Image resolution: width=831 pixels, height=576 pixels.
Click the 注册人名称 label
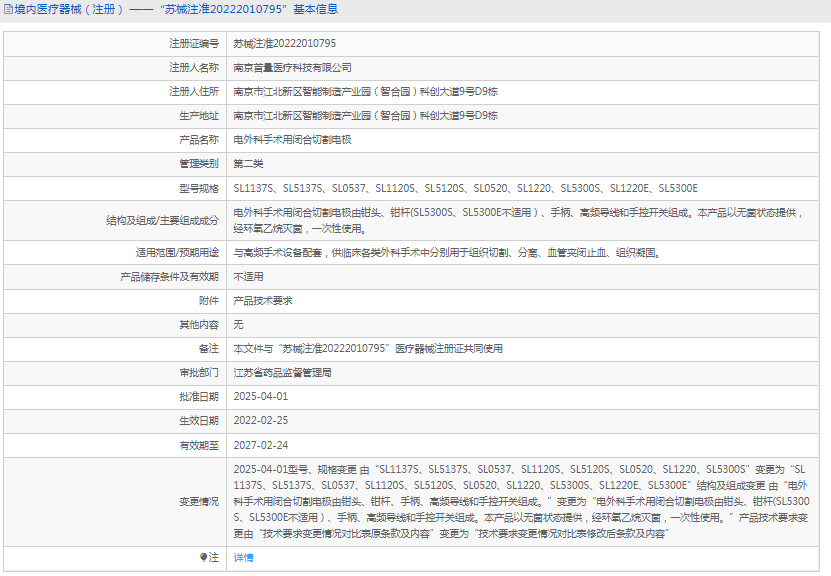tap(194, 68)
